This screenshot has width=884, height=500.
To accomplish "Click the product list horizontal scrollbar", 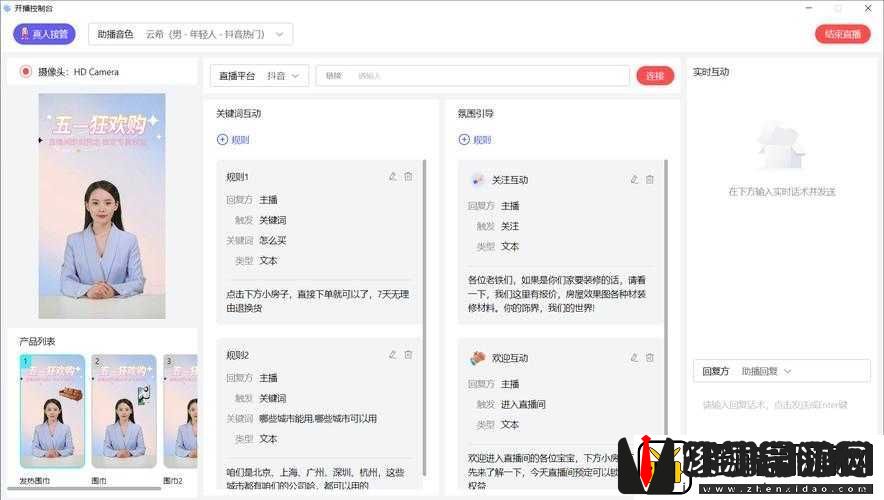I will (85, 489).
